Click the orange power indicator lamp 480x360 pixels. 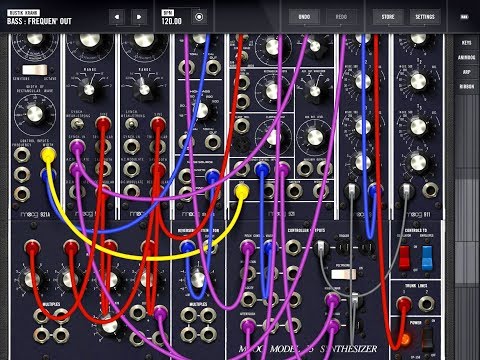pyautogui.click(x=404, y=339)
